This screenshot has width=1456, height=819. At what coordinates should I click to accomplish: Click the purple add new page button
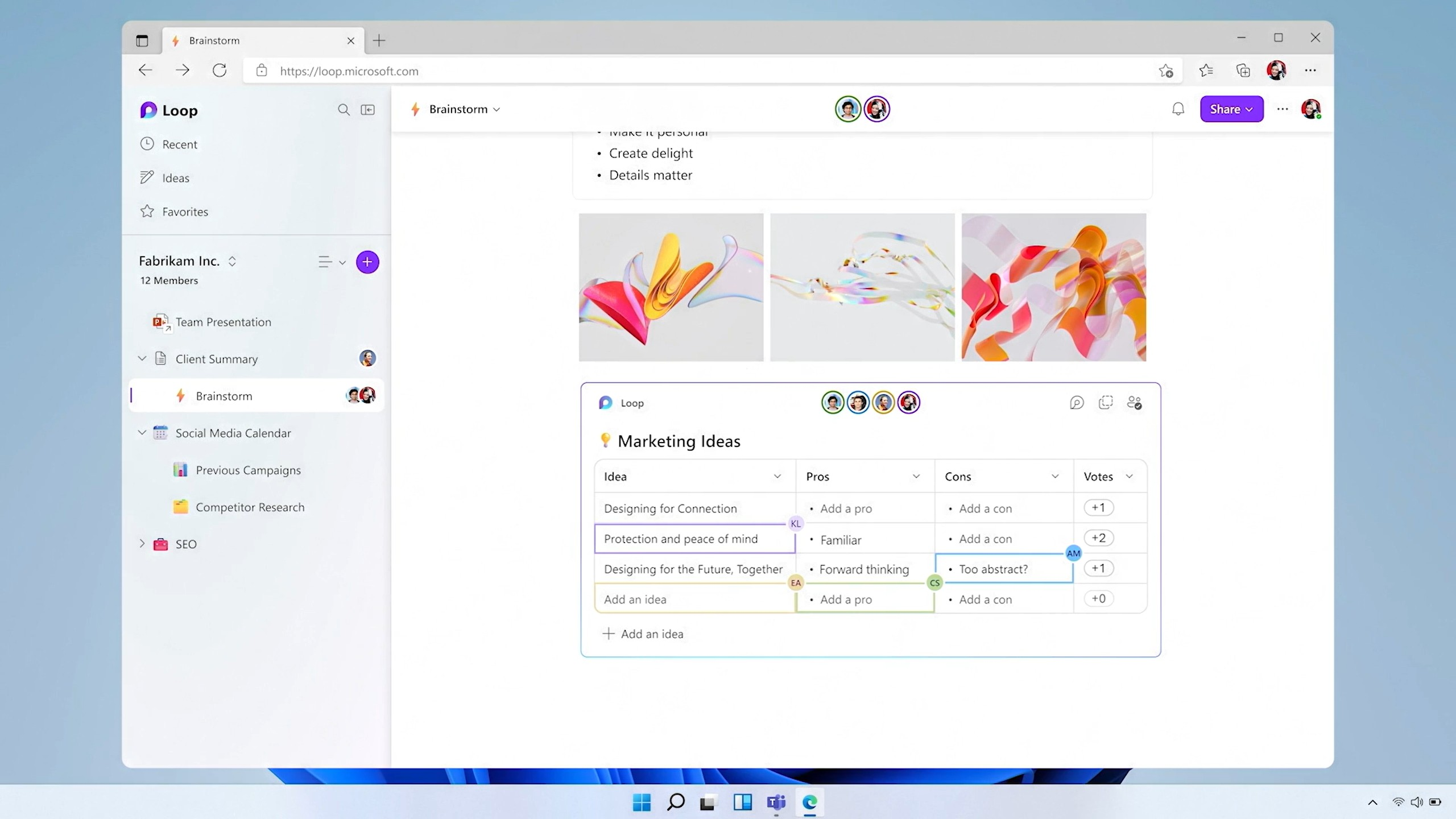pos(367,262)
